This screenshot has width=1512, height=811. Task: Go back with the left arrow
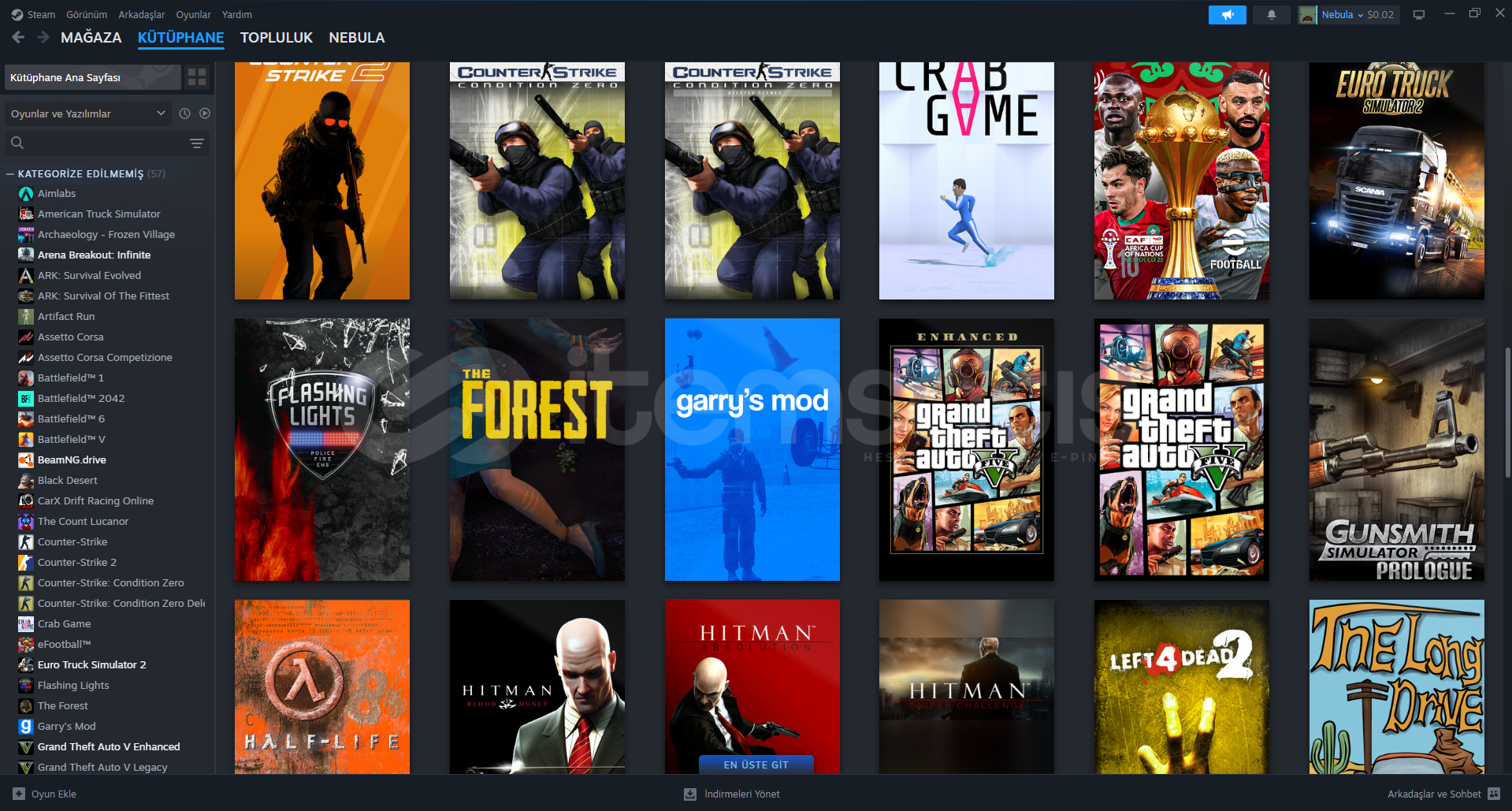click(18, 37)
